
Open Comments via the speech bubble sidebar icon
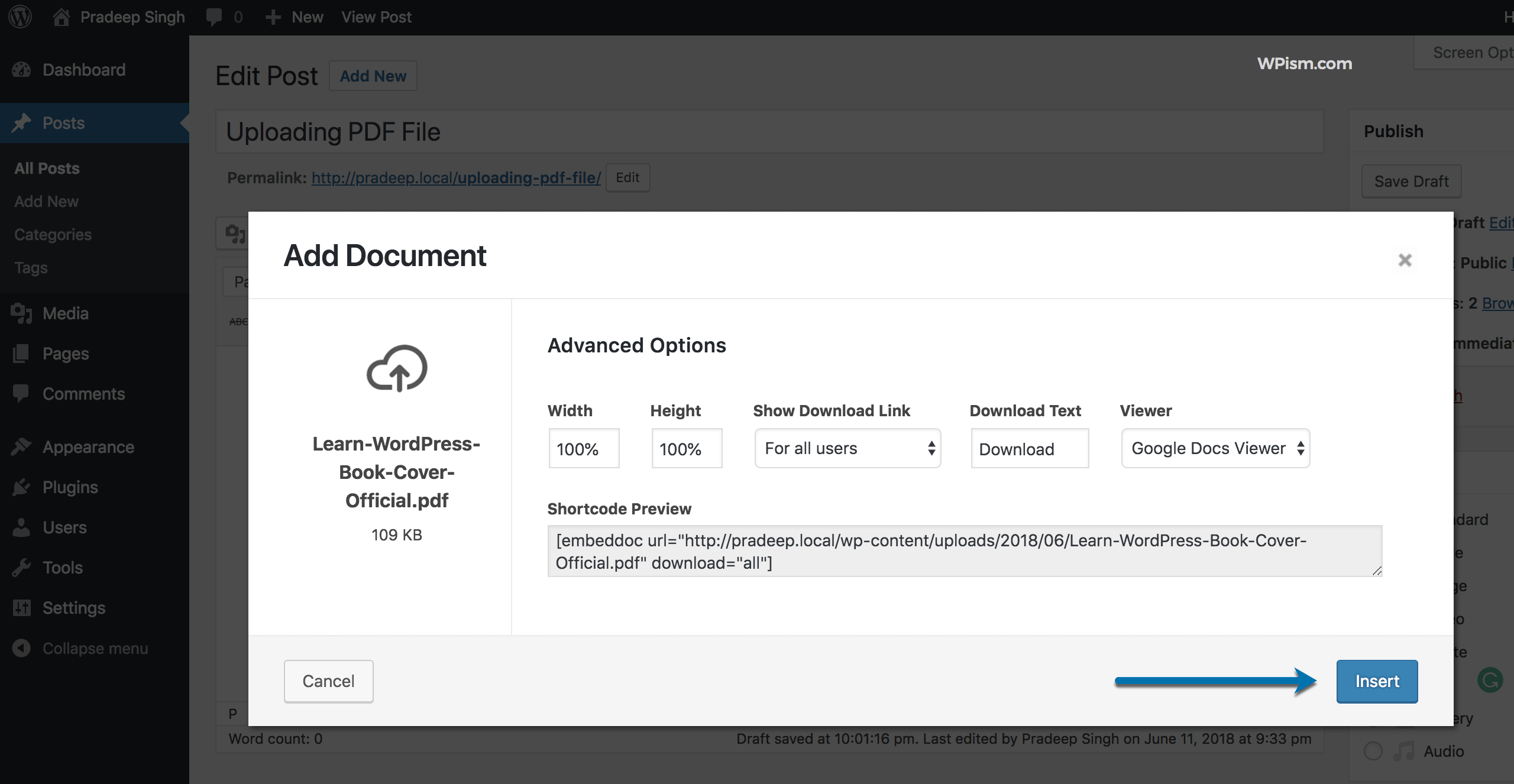(22, 393)
